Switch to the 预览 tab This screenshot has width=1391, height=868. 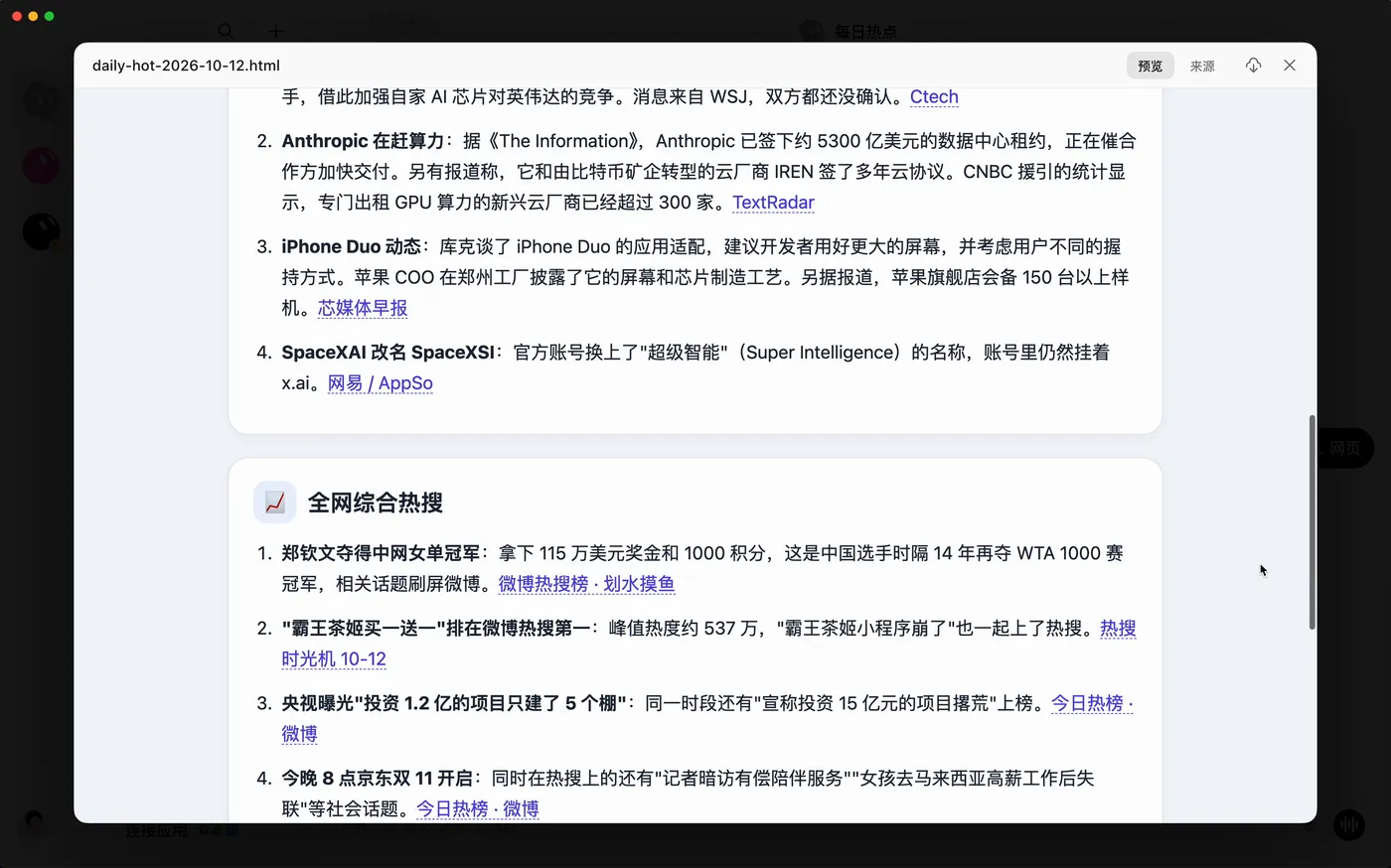[1151, 66]
